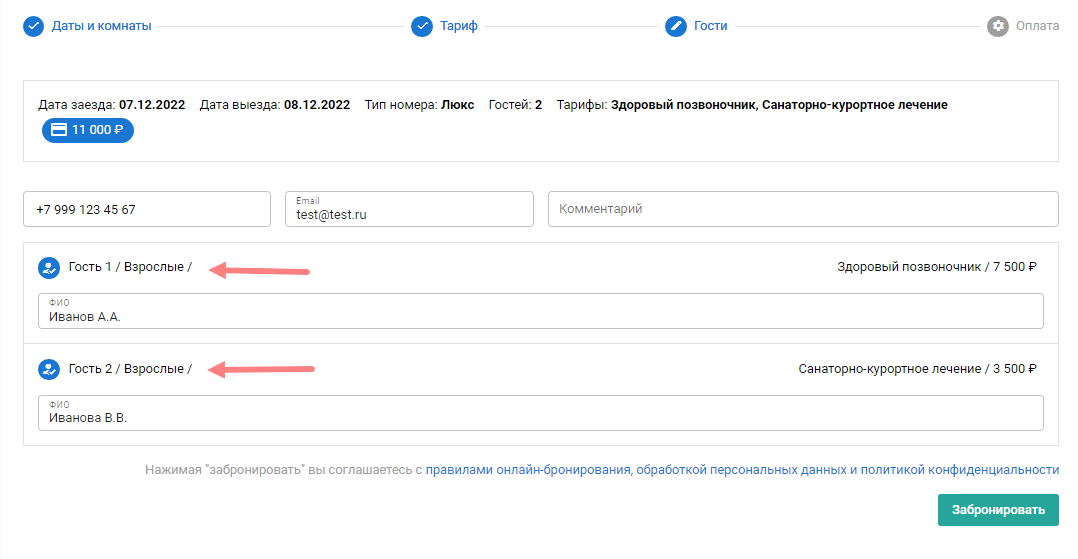Click the checkmark icon beside Даты и комнаты
The width and height of the screenshot is (1078, 559).
34,27
